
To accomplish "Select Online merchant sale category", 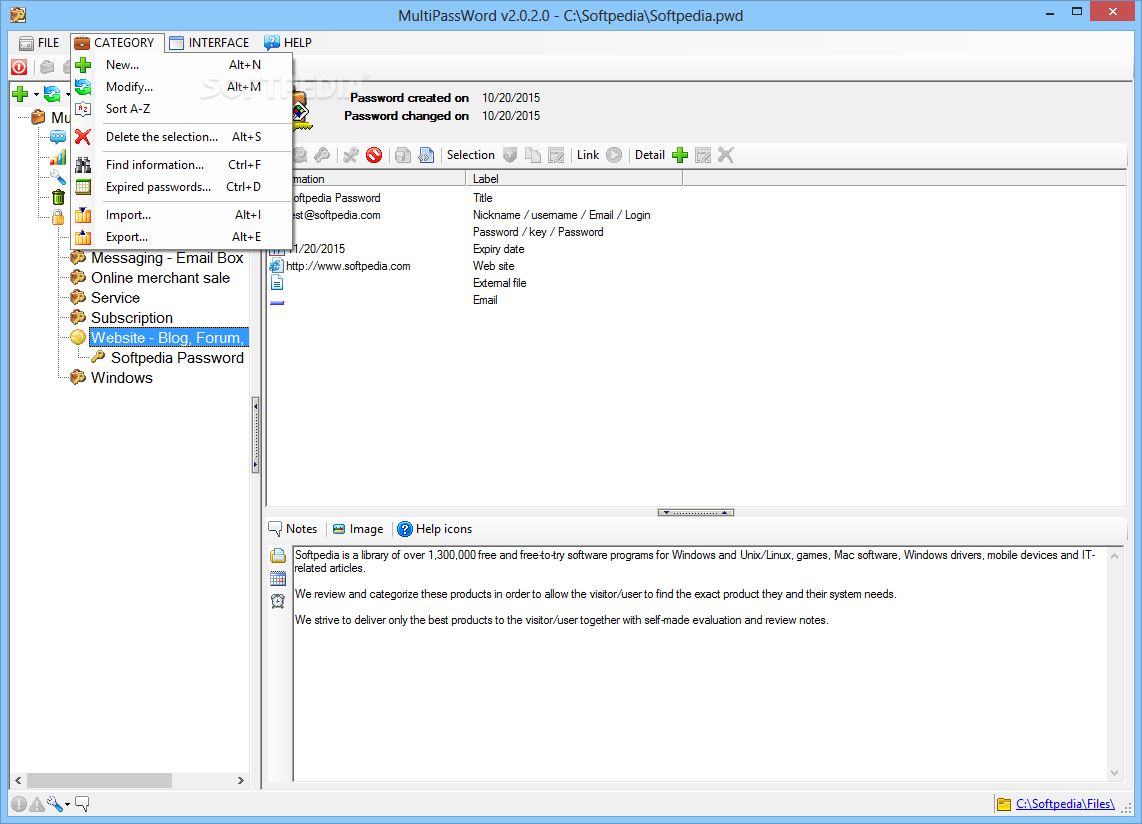I will click(x=160, y=278).
